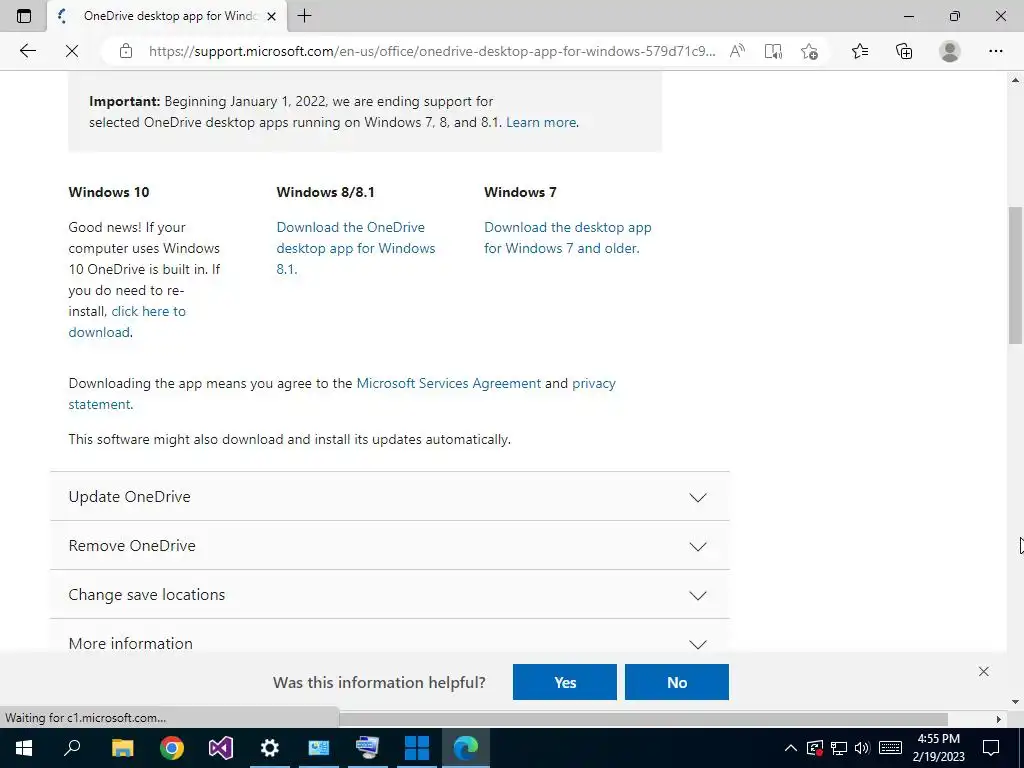Open the browser profile menu
The image size is (1024, 768).
click(x=950, y=51)
